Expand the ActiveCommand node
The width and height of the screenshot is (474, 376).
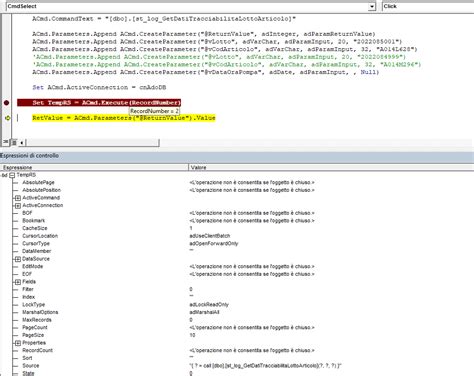coord(18,198)
